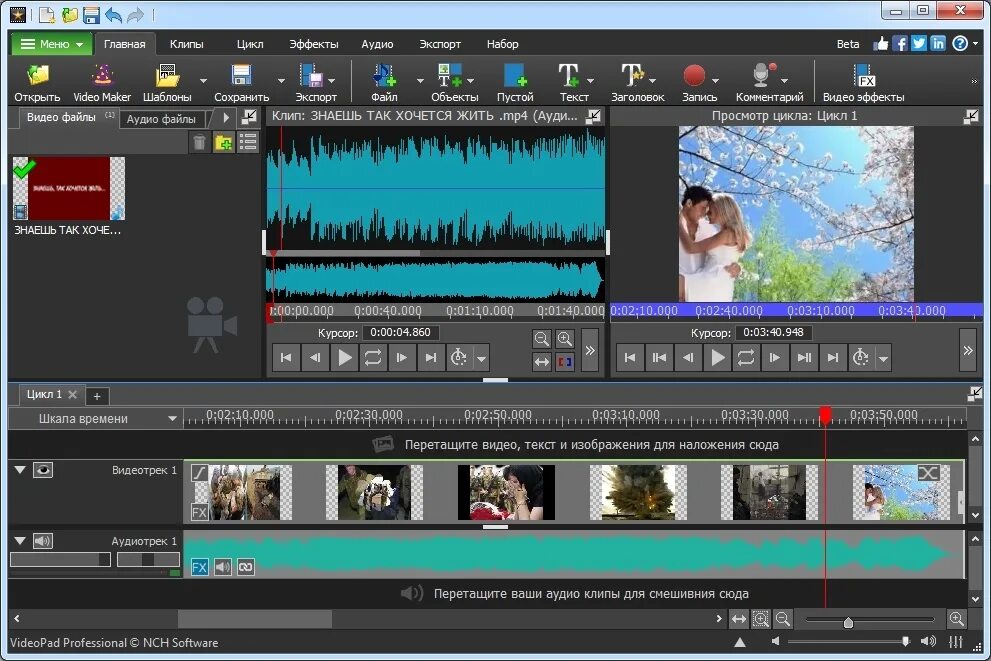Viewport: 991px width, 661px height.
Task: Create new folder in file bin
Action: click(x=223, y=142)
